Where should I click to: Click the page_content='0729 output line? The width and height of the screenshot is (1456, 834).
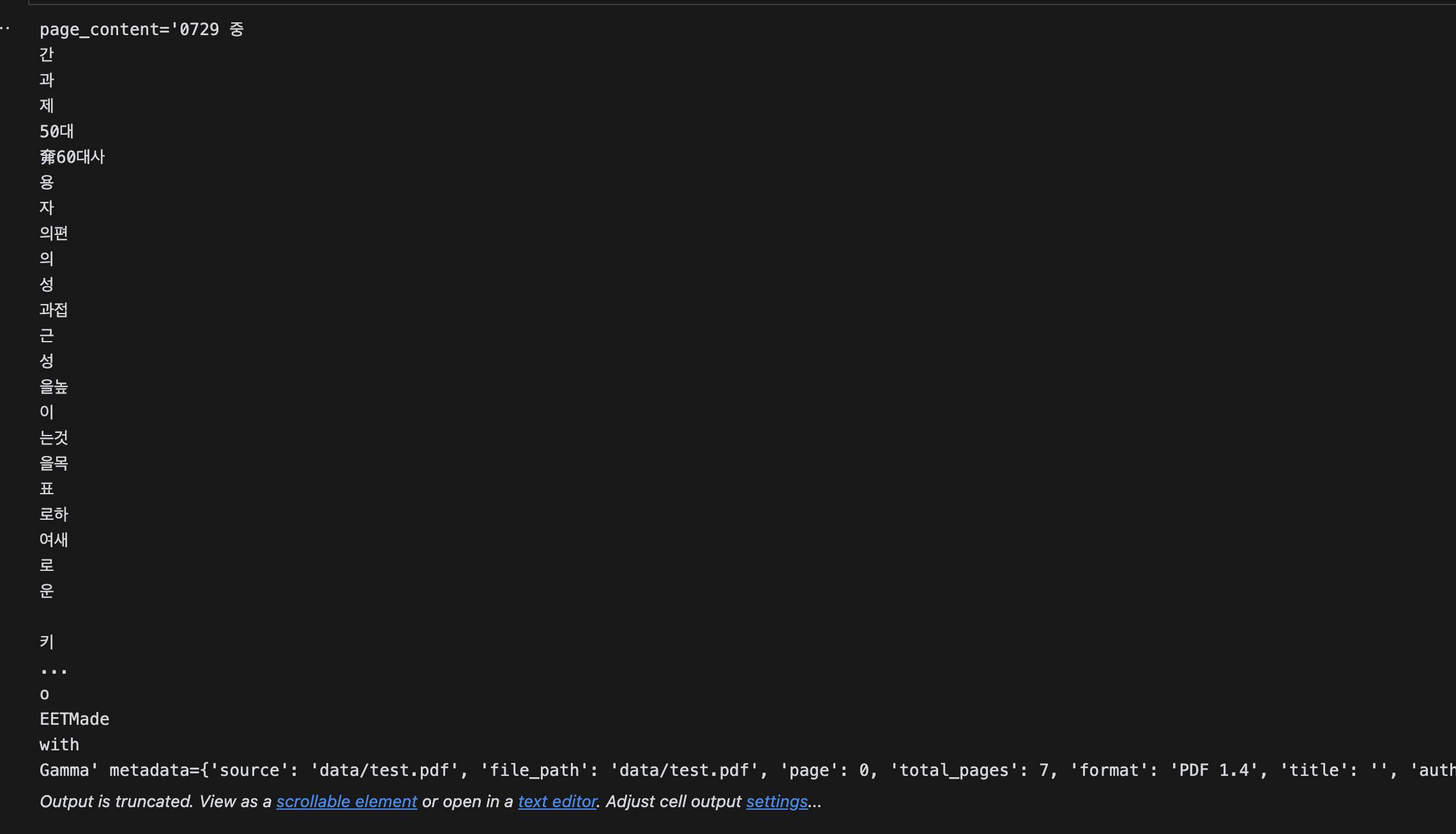(141, 29)
